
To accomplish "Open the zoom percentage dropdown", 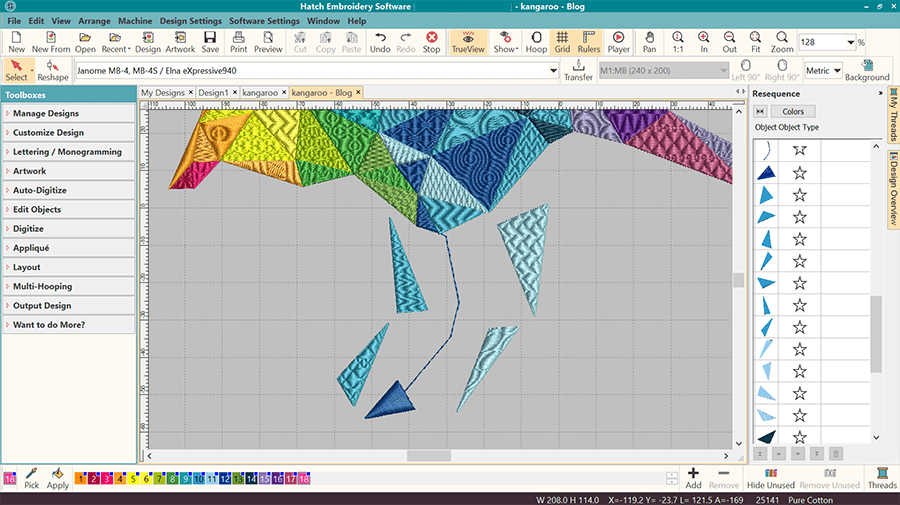I will click(x=849, y=42).
